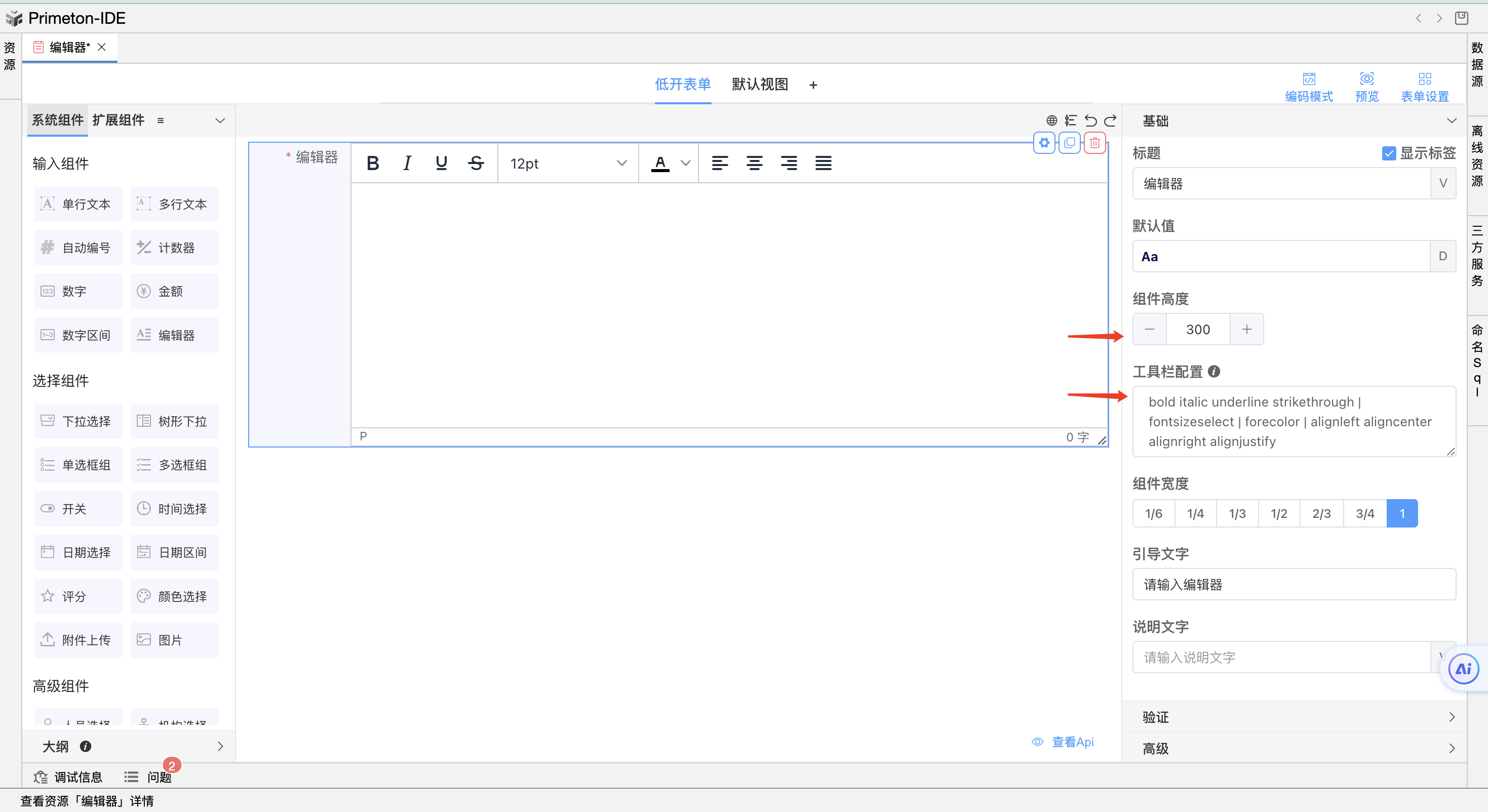Viewport: 1488px width, 812px height.
Task: Click the copy component icon
Action: [x=1069, y=143]
